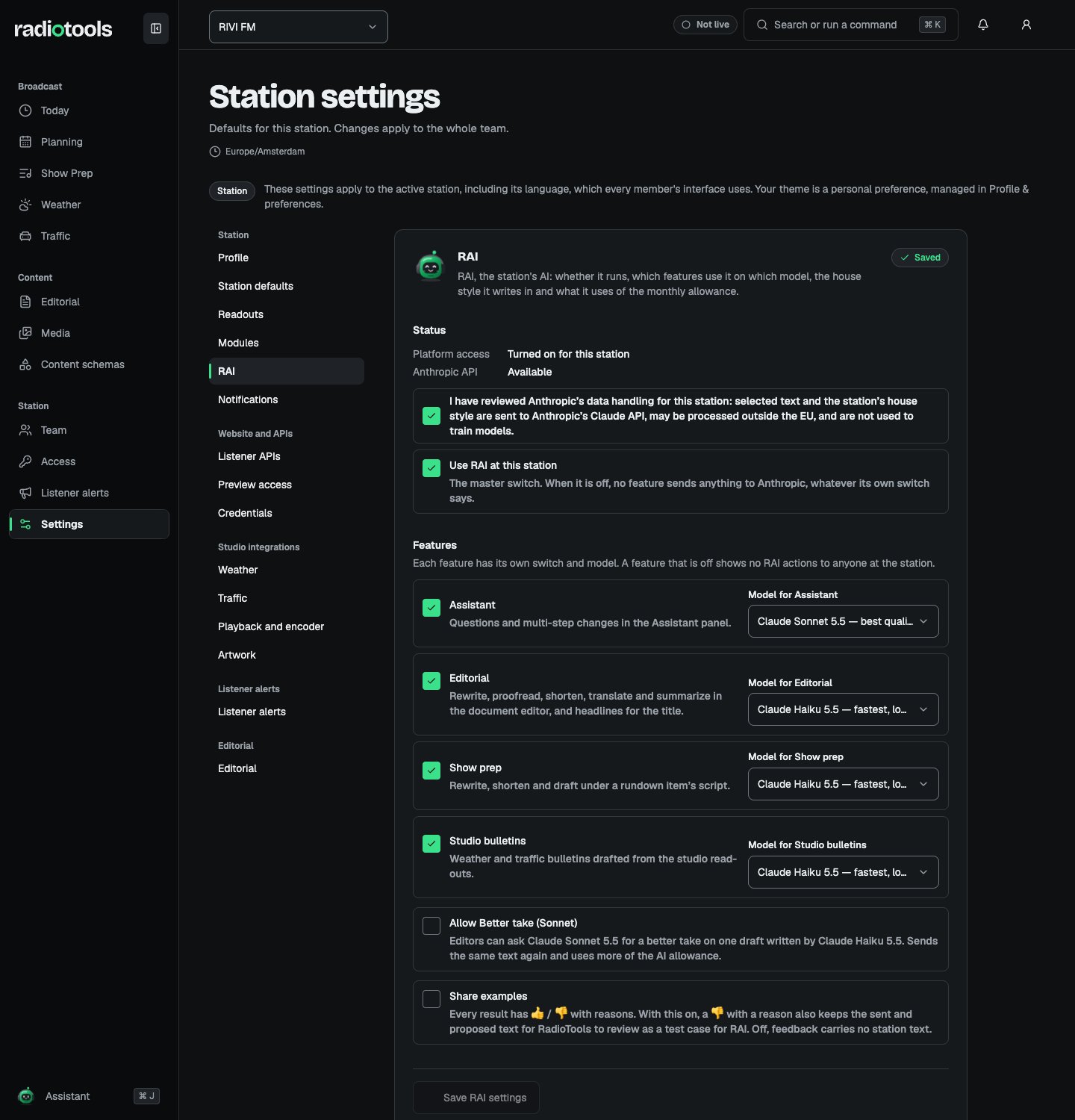Viewport: 1075px width, 1120px height.
Task: Open the Readouts settings section
Action: coord(287,314)
